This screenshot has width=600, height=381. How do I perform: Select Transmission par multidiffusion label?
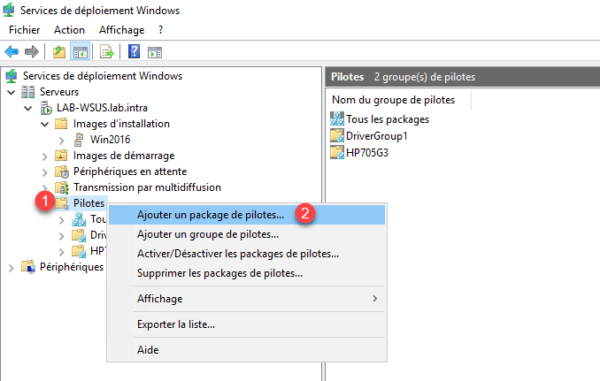tap(147, 187)
